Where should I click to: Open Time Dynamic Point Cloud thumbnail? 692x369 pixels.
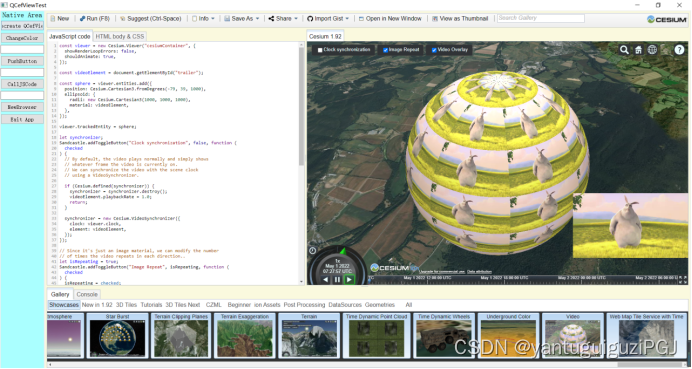(x=376, y=335)
